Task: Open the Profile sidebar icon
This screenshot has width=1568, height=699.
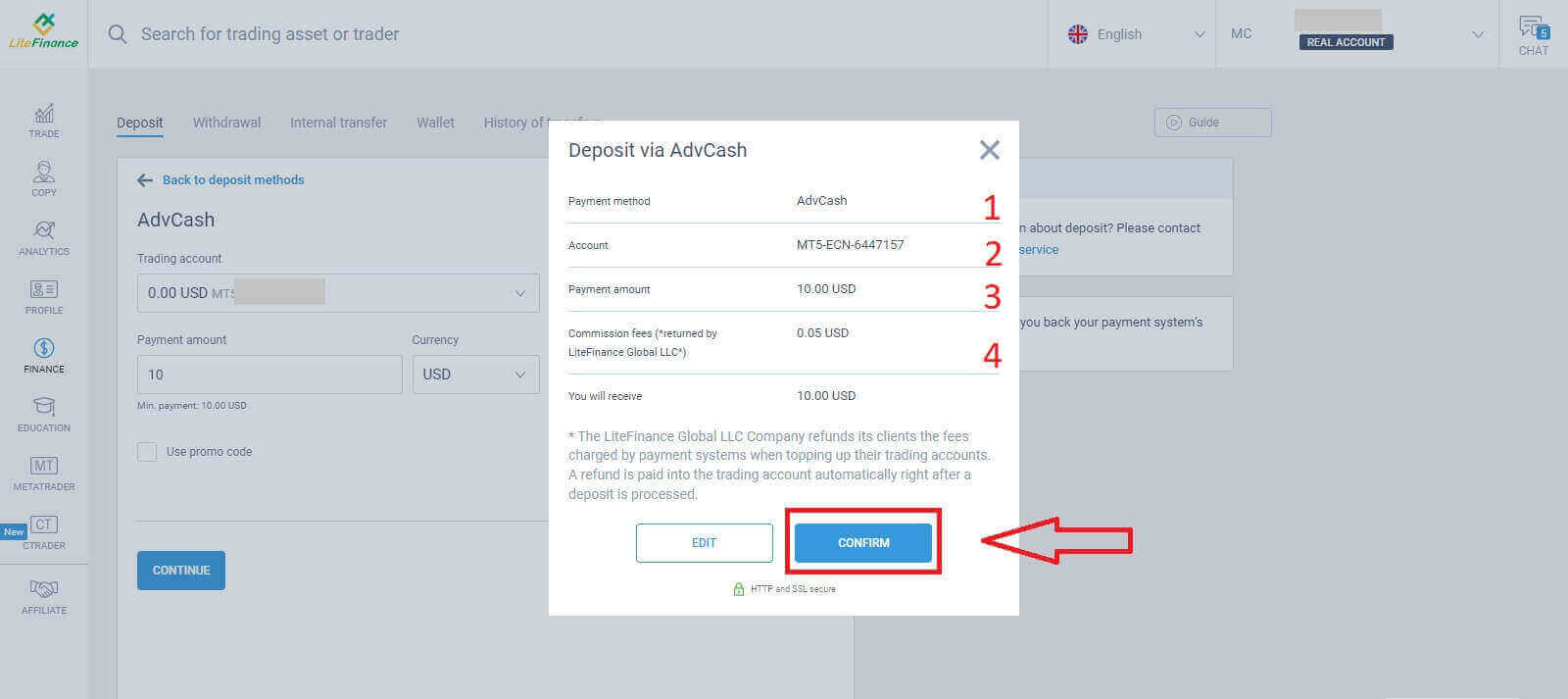Action: coord(44,296)
